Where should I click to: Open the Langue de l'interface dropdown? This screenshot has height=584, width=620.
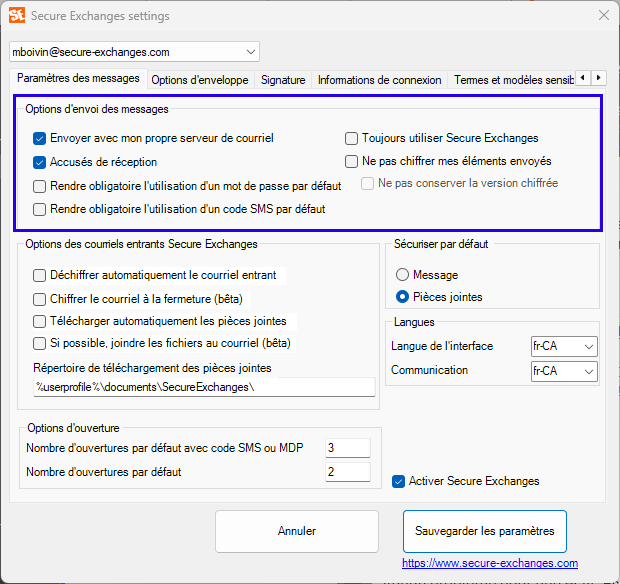[564, 346]
